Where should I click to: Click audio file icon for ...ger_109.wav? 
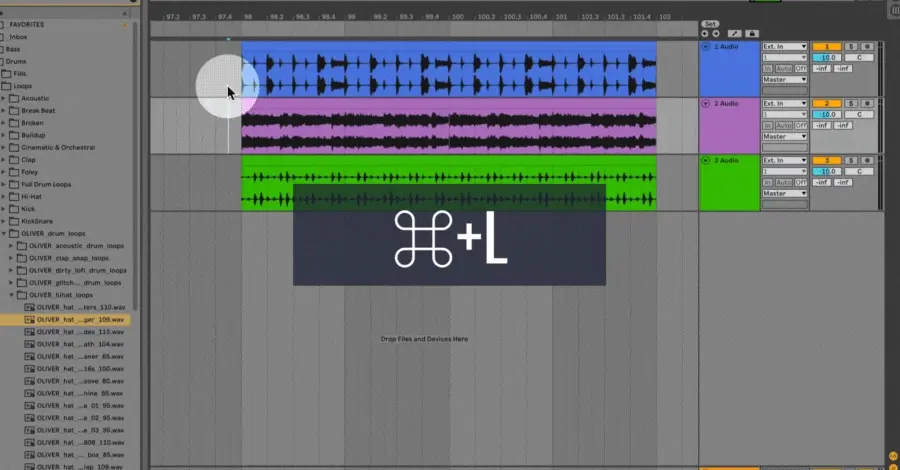click(29, 320)
